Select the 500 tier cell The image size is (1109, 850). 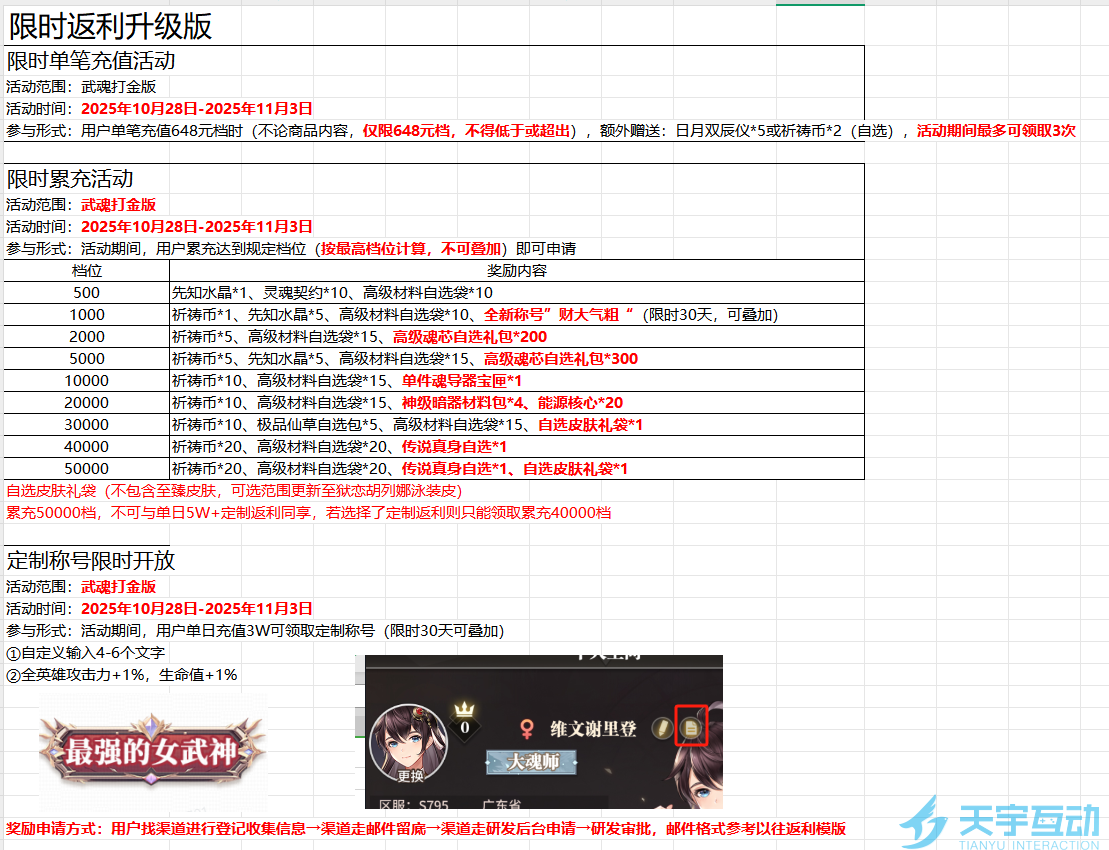click(87, 293)
